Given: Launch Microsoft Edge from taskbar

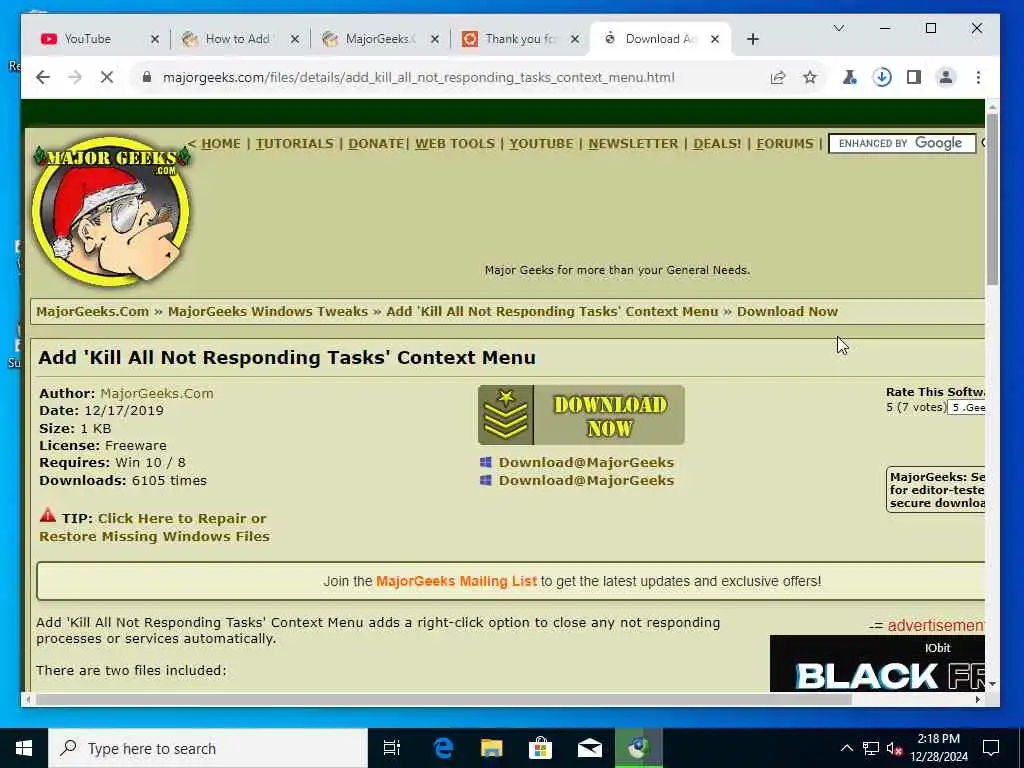Looking at the screenshot, I should [443, 748].
